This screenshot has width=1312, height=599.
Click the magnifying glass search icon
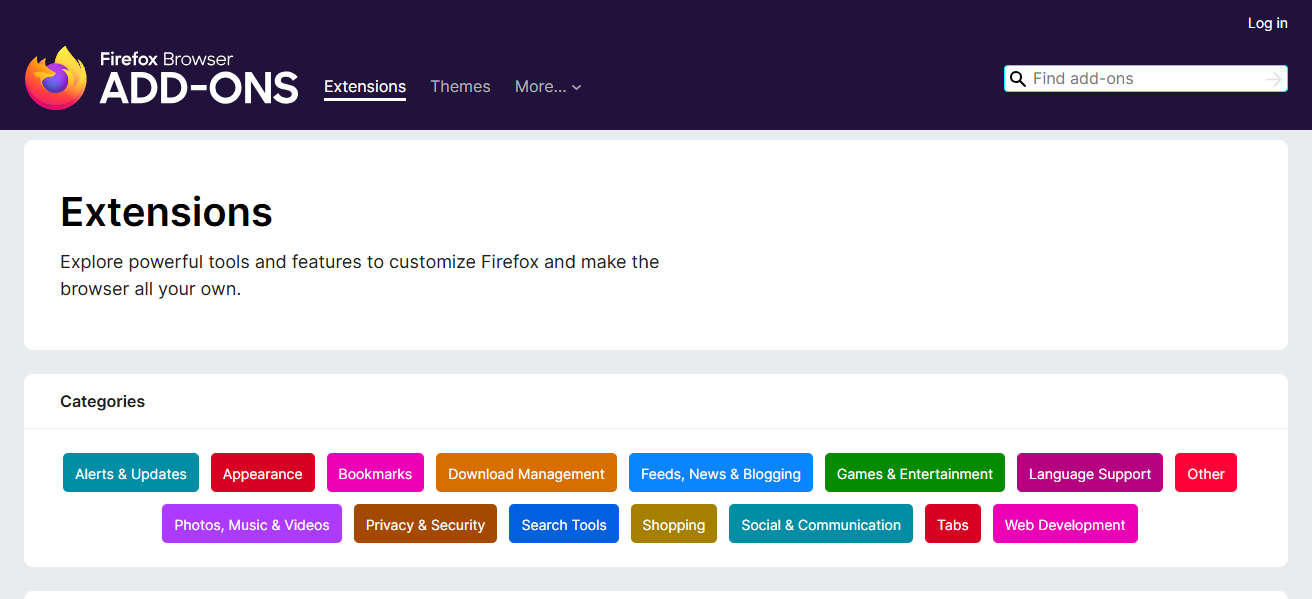1018,79
